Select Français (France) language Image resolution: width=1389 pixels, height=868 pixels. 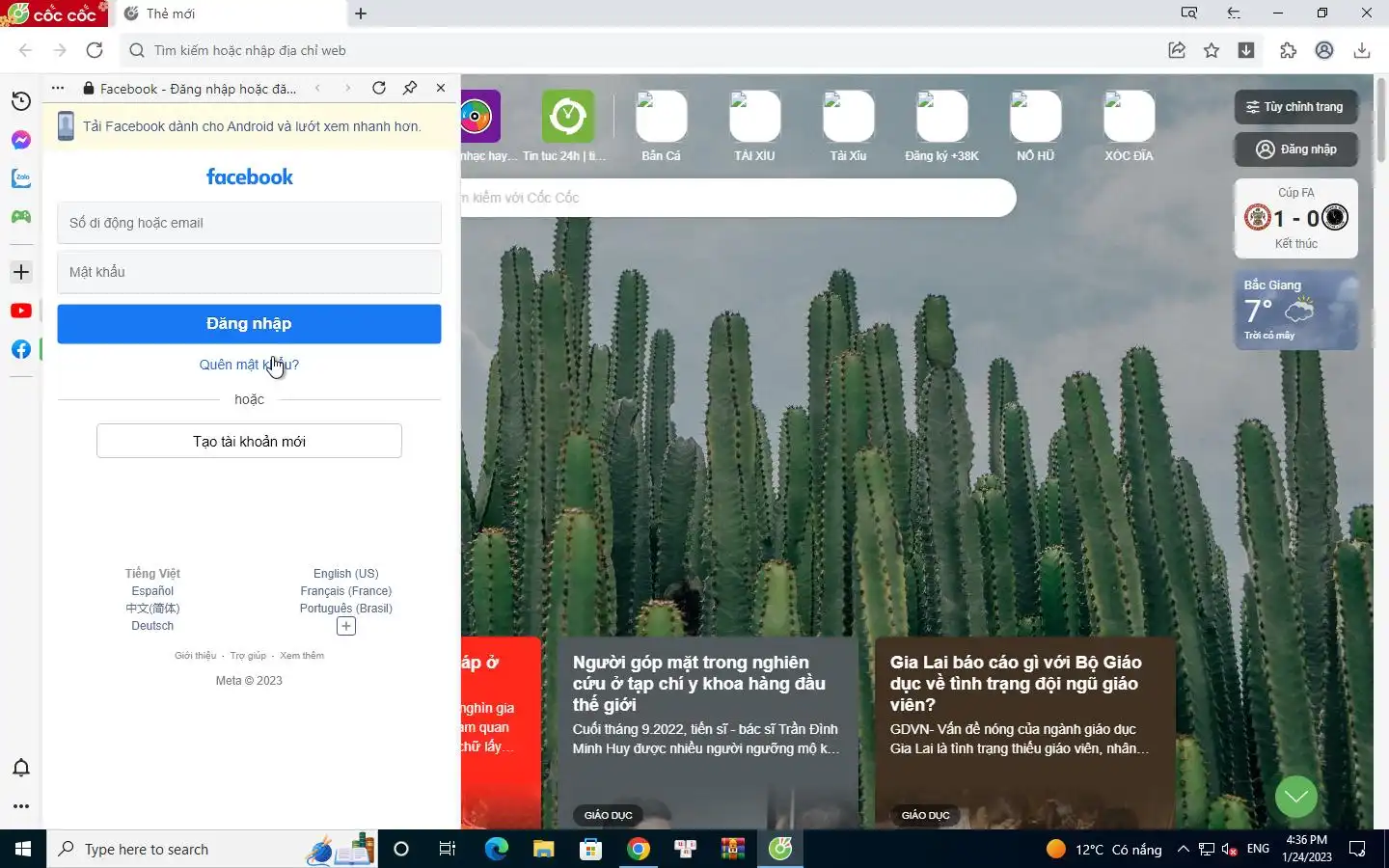pos(345,591)
